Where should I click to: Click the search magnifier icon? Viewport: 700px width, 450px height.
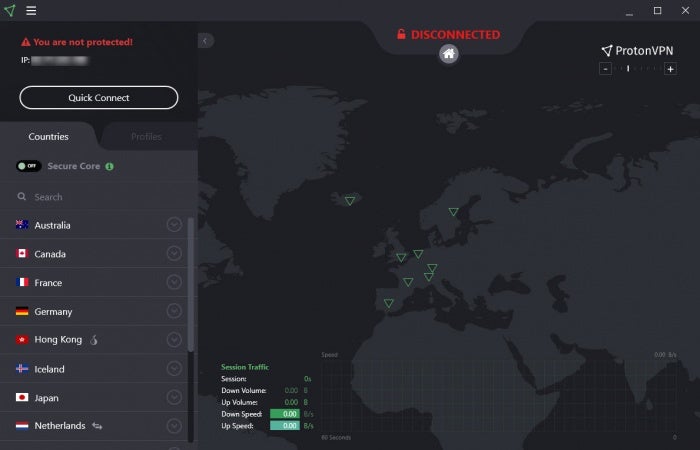coord(21,196)
